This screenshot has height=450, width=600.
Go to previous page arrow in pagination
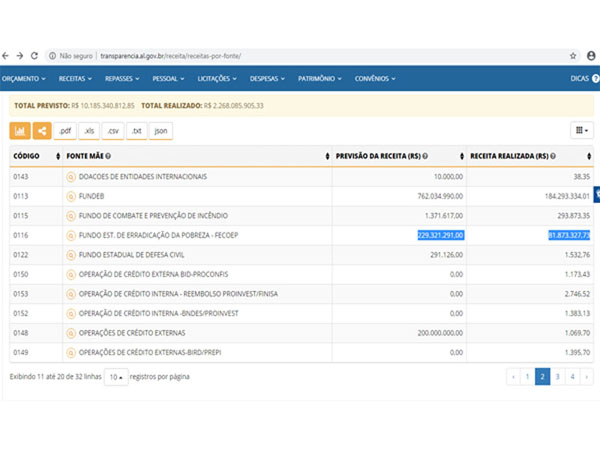(x=513, y=377)
